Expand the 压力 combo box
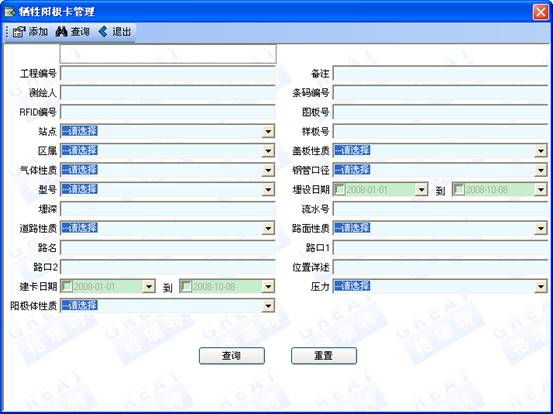Viewport: 553px width, 414px height. [x=541, y=286]
